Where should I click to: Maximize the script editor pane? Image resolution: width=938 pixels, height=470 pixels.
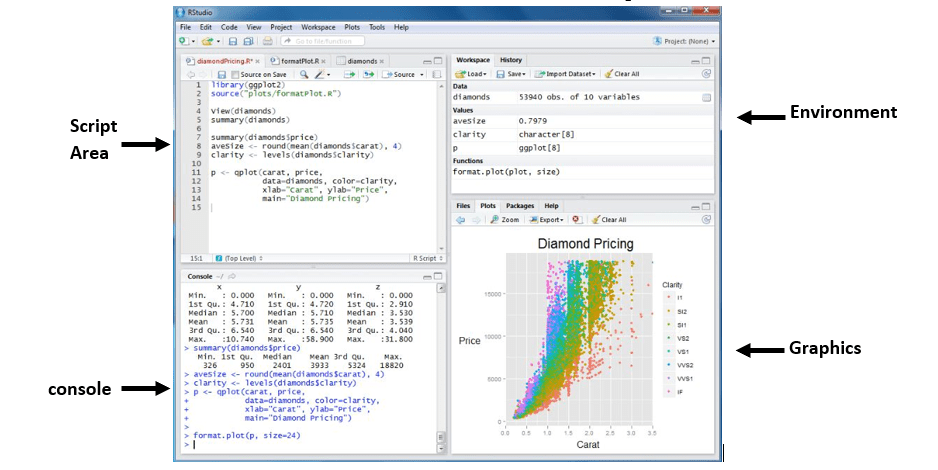[x=438, y=61]
